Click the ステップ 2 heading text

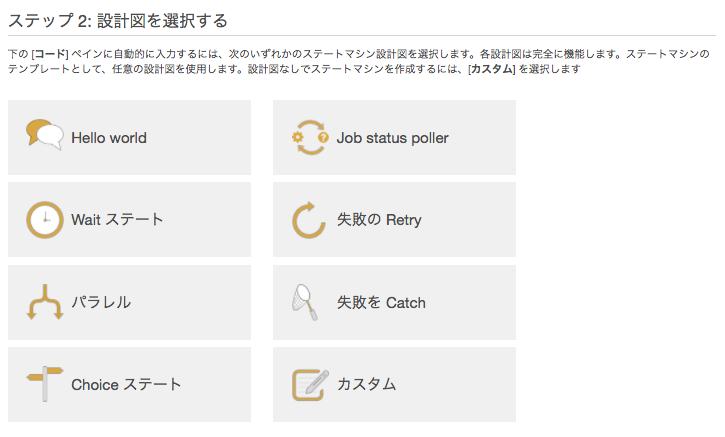point(118,21)
